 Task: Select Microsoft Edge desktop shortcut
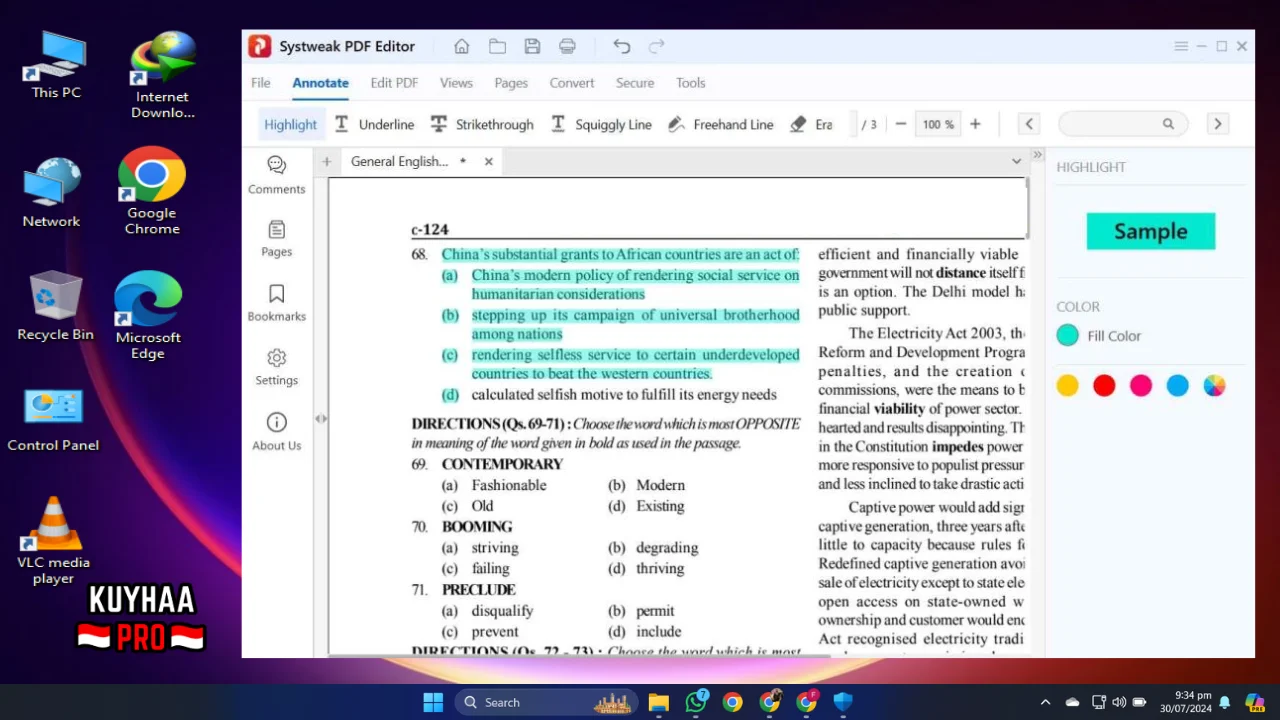(x=148, y=315)
